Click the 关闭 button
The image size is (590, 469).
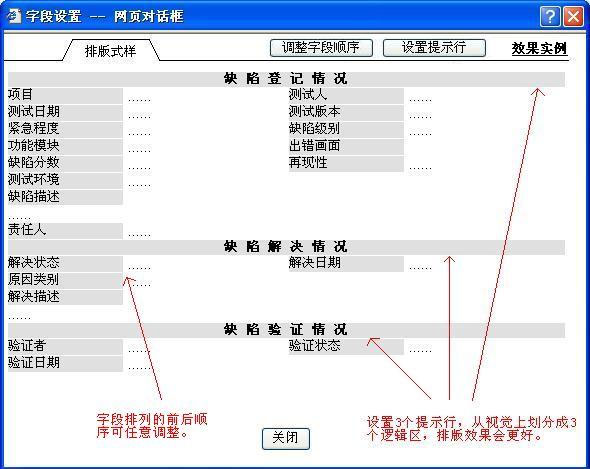[286, 438]
